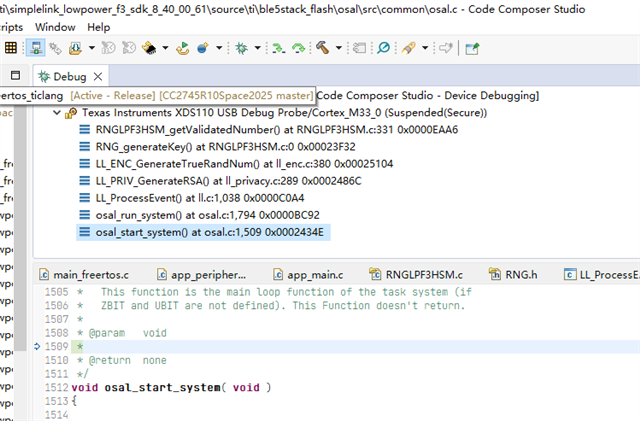The width and height of the screenshot is (640, 421).
Task: Switch to main_freertos.c editor tab
Action: tap(84, 275)
